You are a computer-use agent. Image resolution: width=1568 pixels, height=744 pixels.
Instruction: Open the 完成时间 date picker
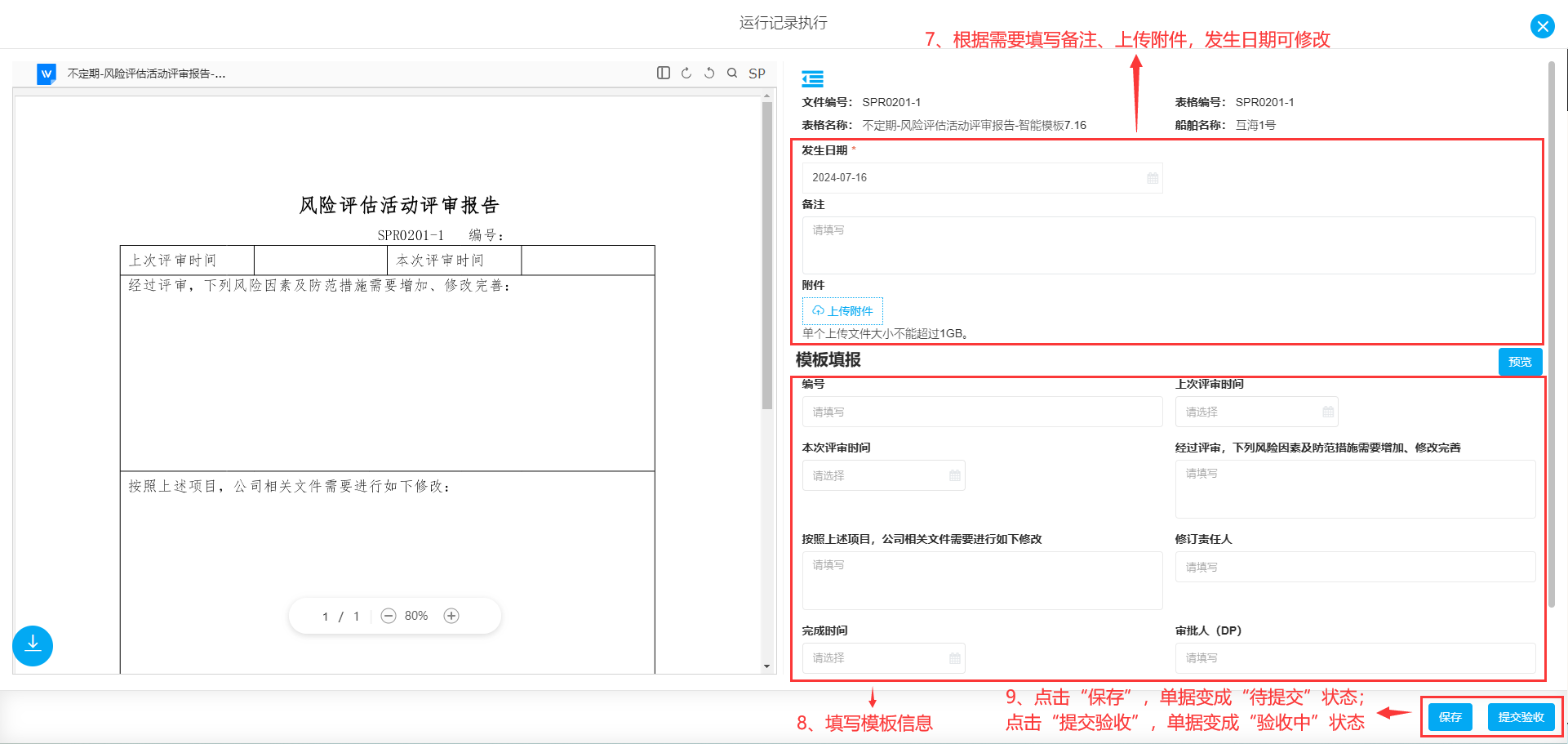click(883, 657)
